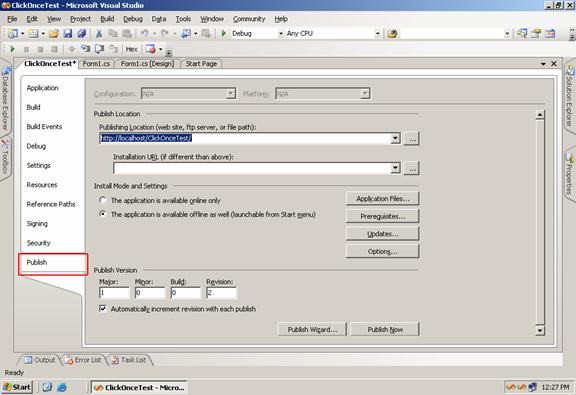Toggle the Hex display button

(x=132, y=49)
